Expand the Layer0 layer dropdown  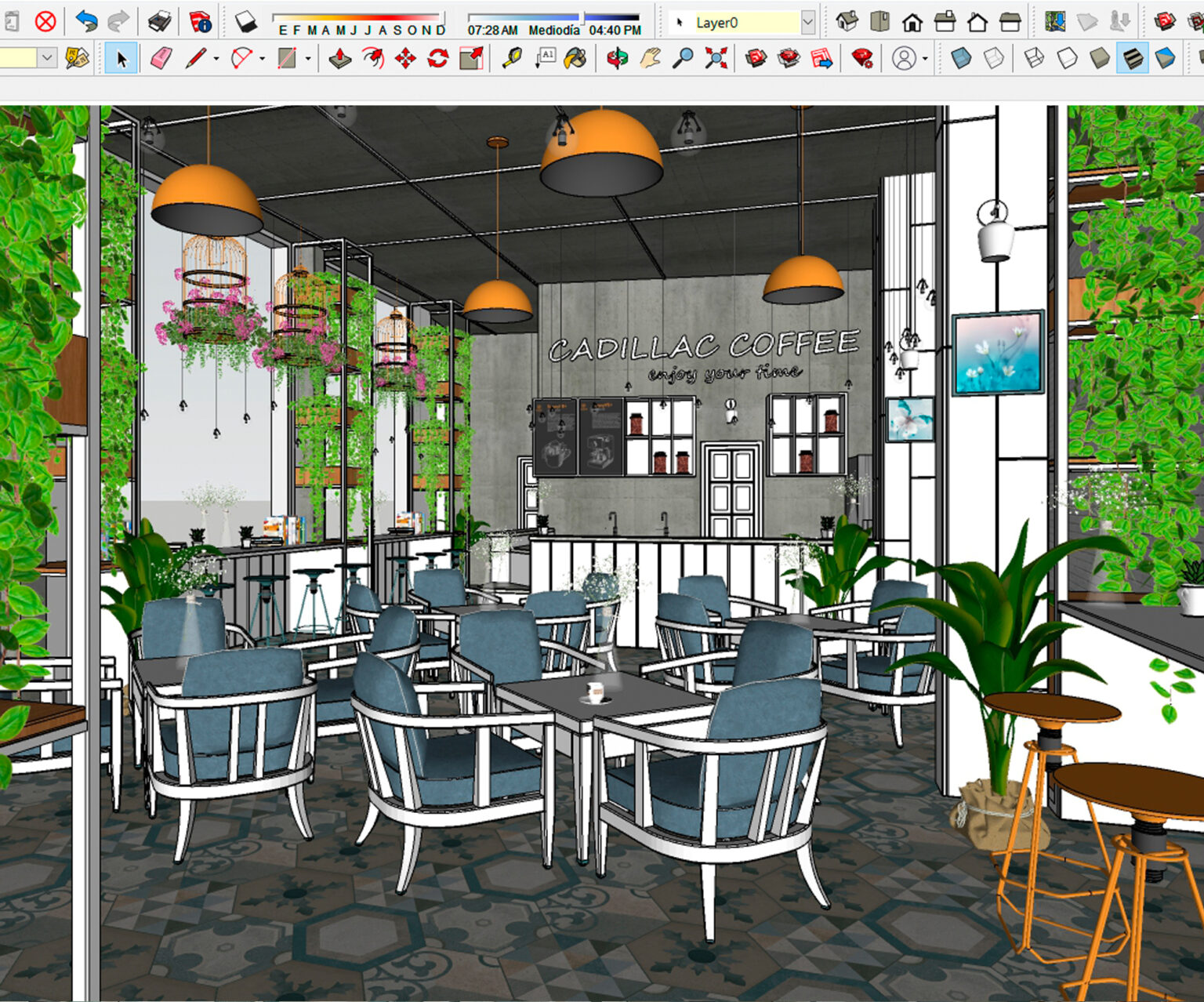coord(808,23)
